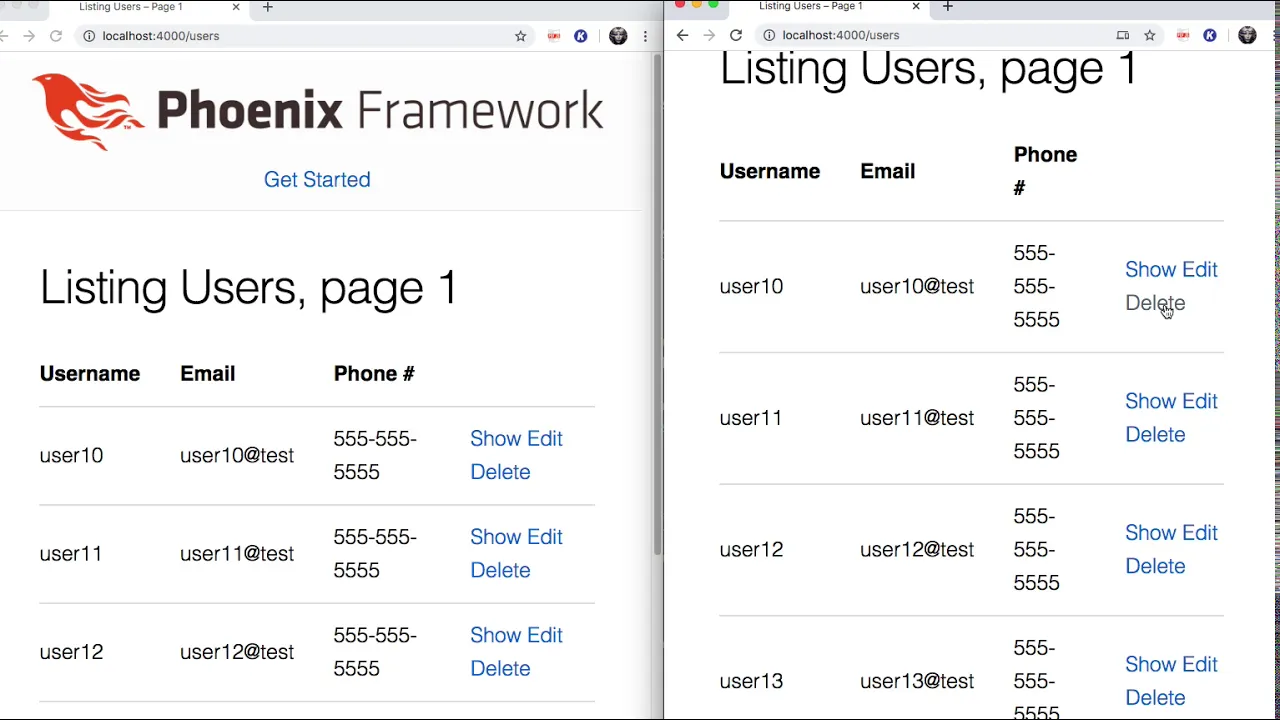
Task: Edit user13 in the right window
Action: pyautogui.click(x=1200, y=665)
